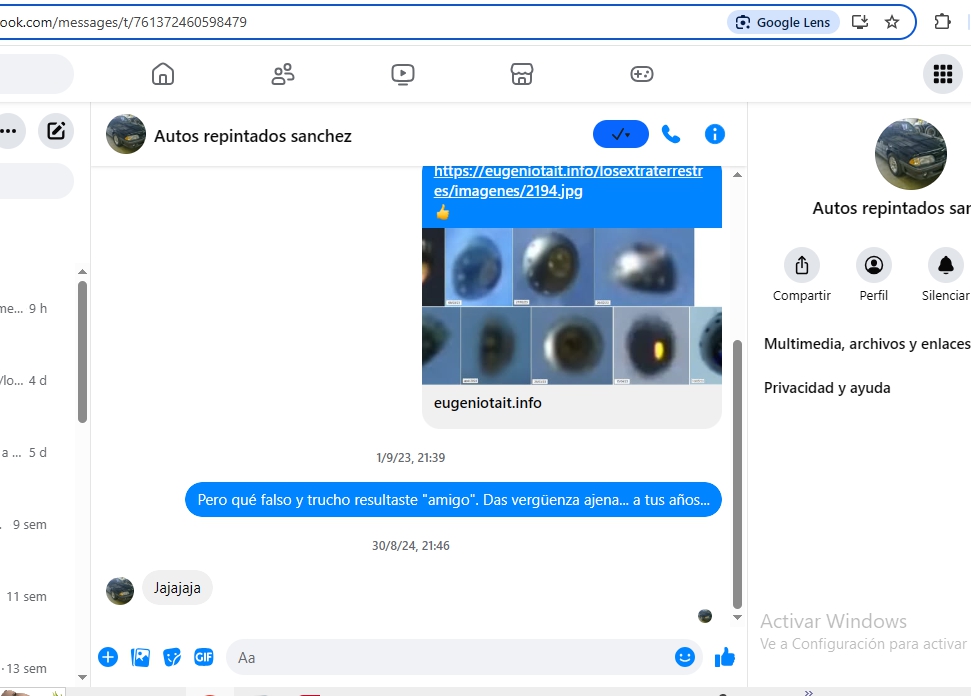Open the blue checkmark dropdown
The image size is (971, 696).
620,134
